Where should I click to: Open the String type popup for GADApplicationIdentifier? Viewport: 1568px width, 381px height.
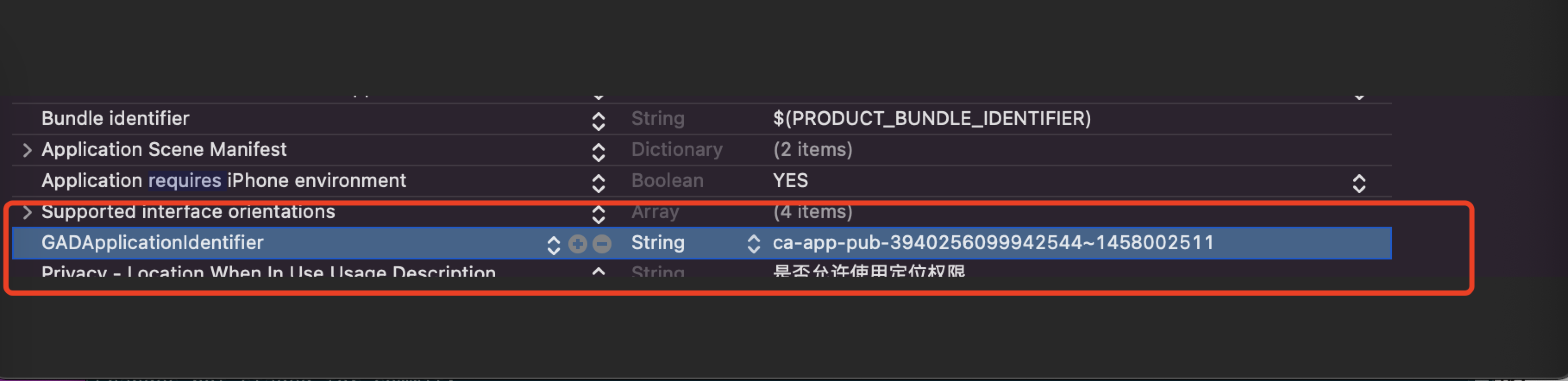753,244
